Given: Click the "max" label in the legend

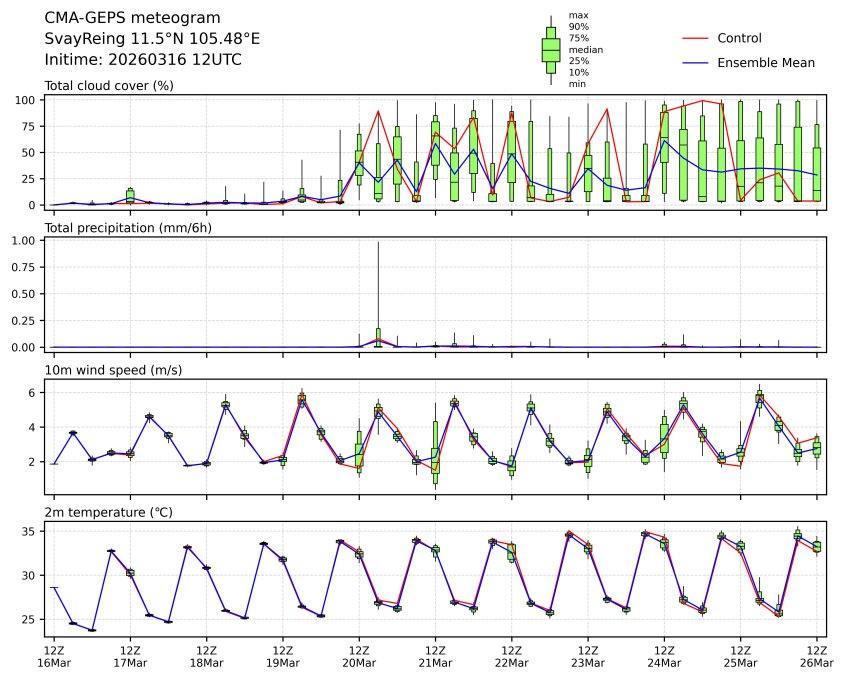Looking at the screenshot, I should (577, 15).
